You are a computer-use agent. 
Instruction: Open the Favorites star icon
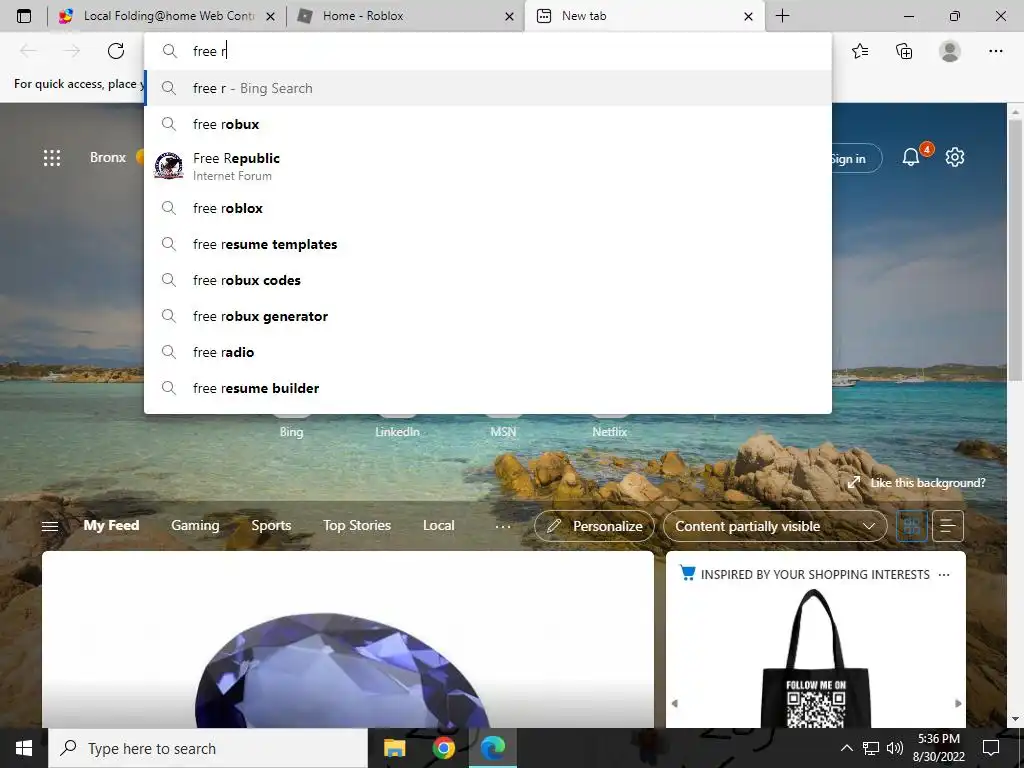click(860, 51)
